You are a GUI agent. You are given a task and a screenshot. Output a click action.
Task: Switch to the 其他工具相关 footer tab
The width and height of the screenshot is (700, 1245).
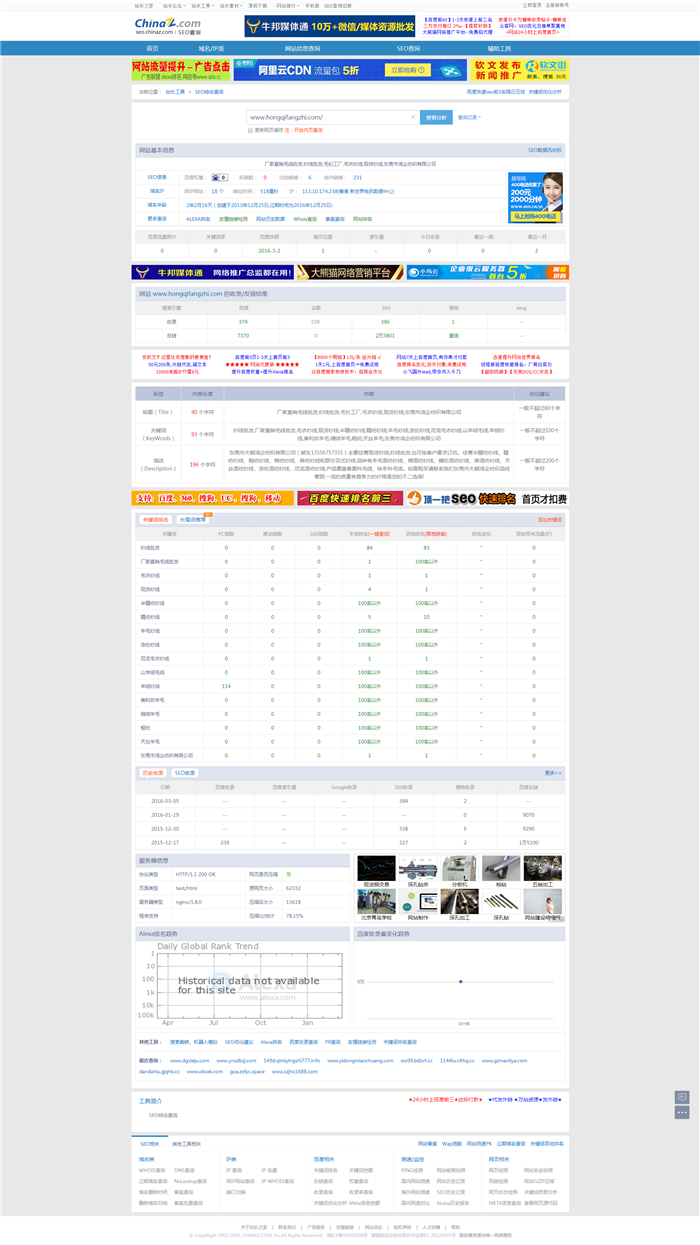click(186, 1143)
